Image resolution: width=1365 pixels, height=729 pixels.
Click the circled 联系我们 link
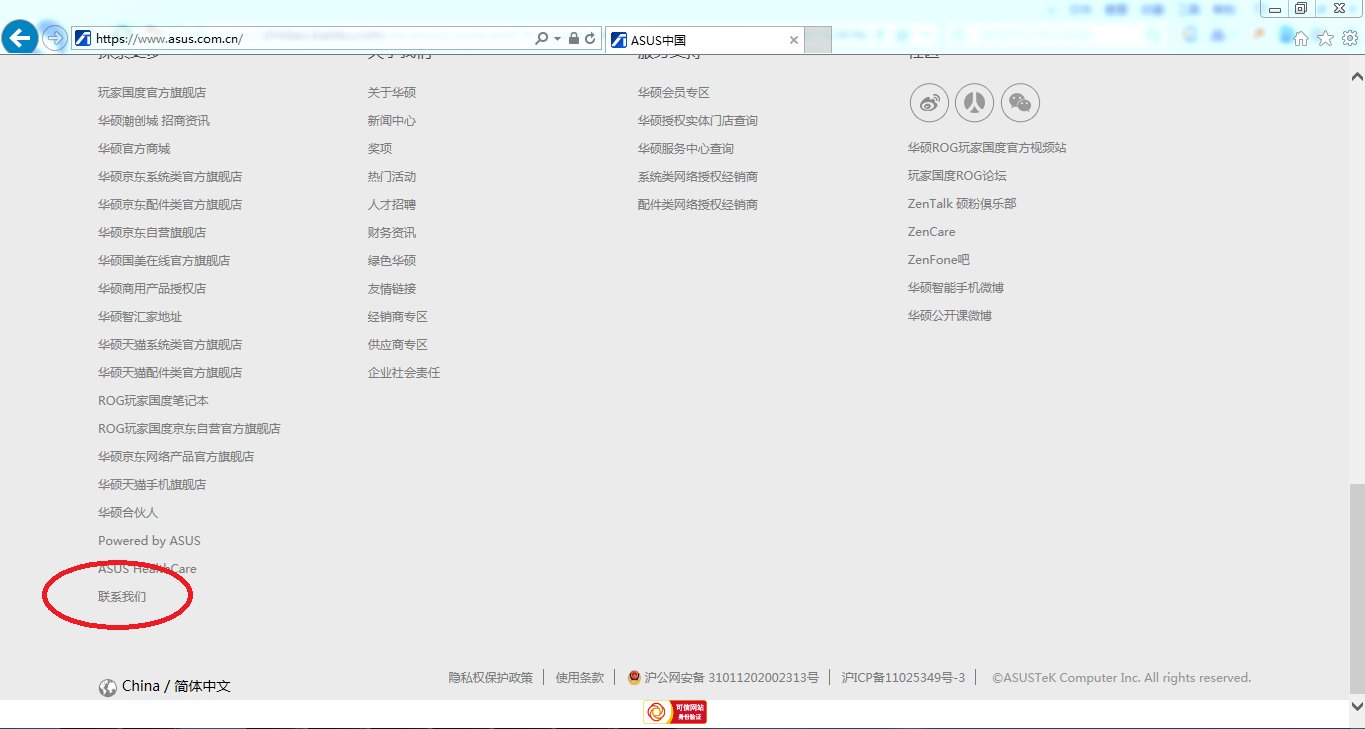click(x=121, y=596)
